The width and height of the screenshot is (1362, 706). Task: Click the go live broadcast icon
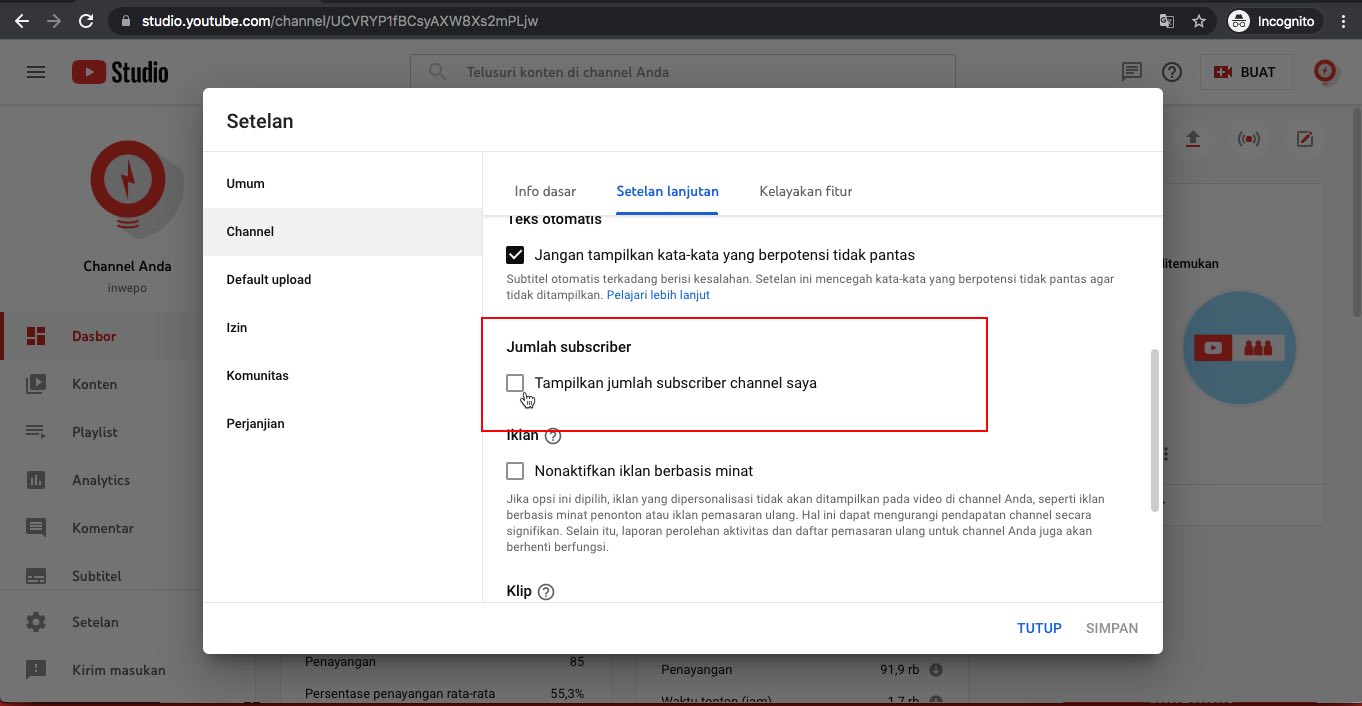[x=1248, y=139]
